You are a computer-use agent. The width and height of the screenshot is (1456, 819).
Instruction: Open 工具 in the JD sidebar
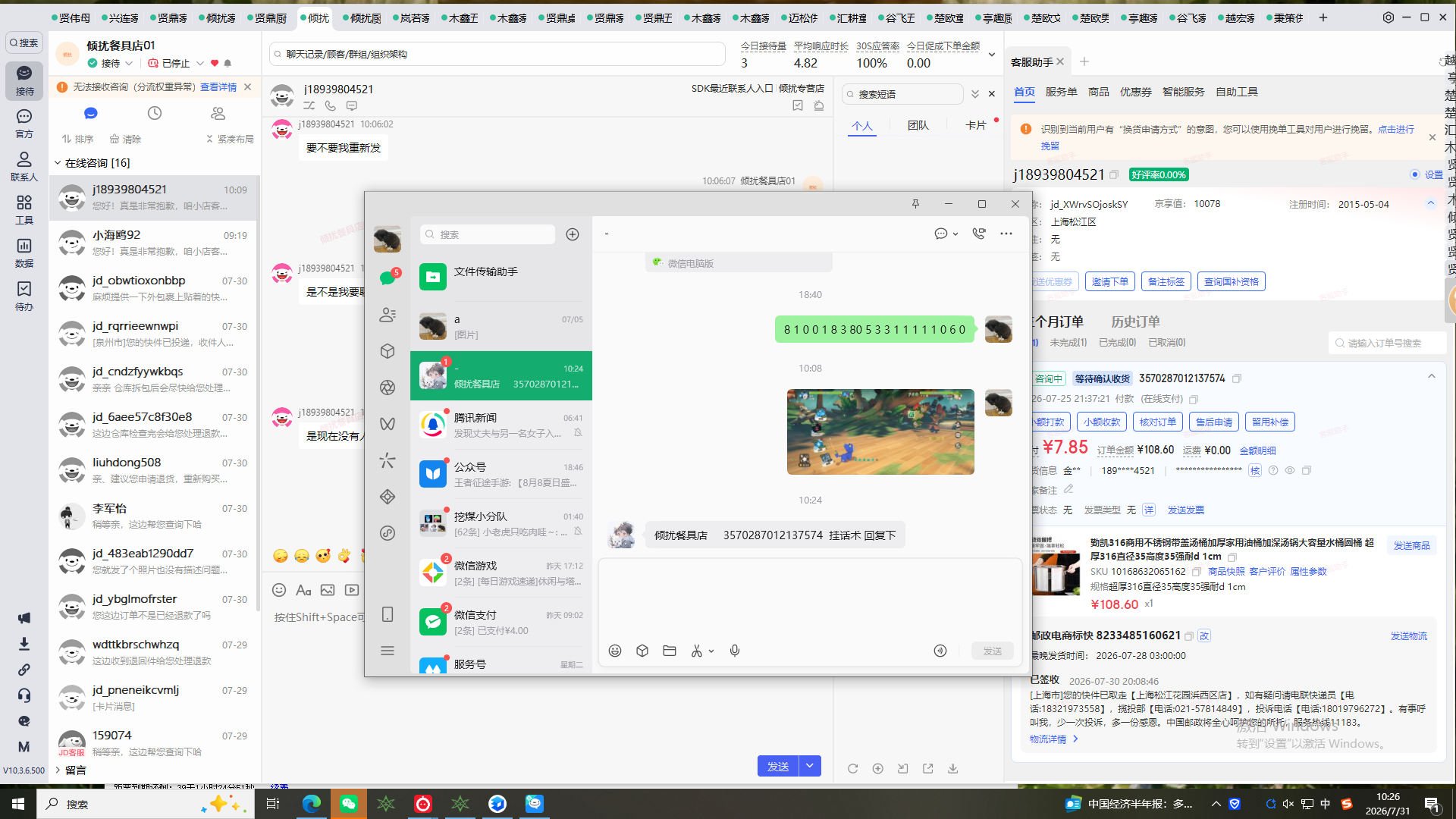24,209
